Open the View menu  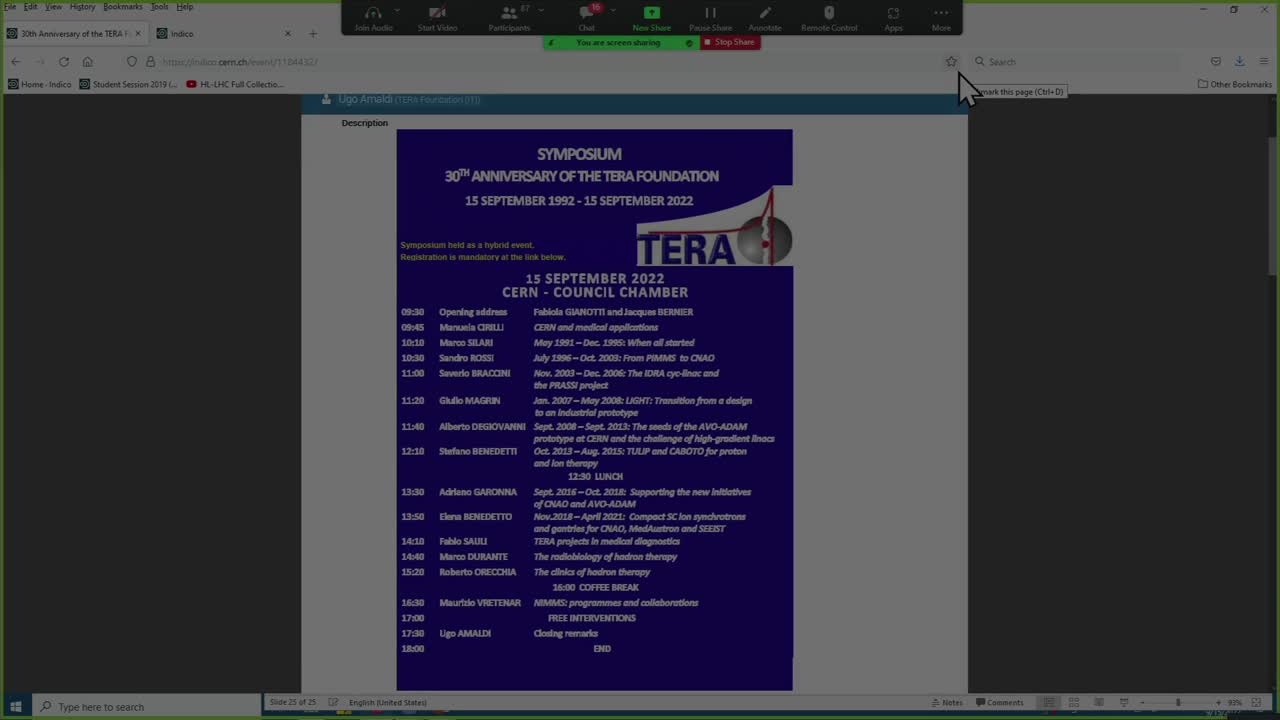pos(53,7)
